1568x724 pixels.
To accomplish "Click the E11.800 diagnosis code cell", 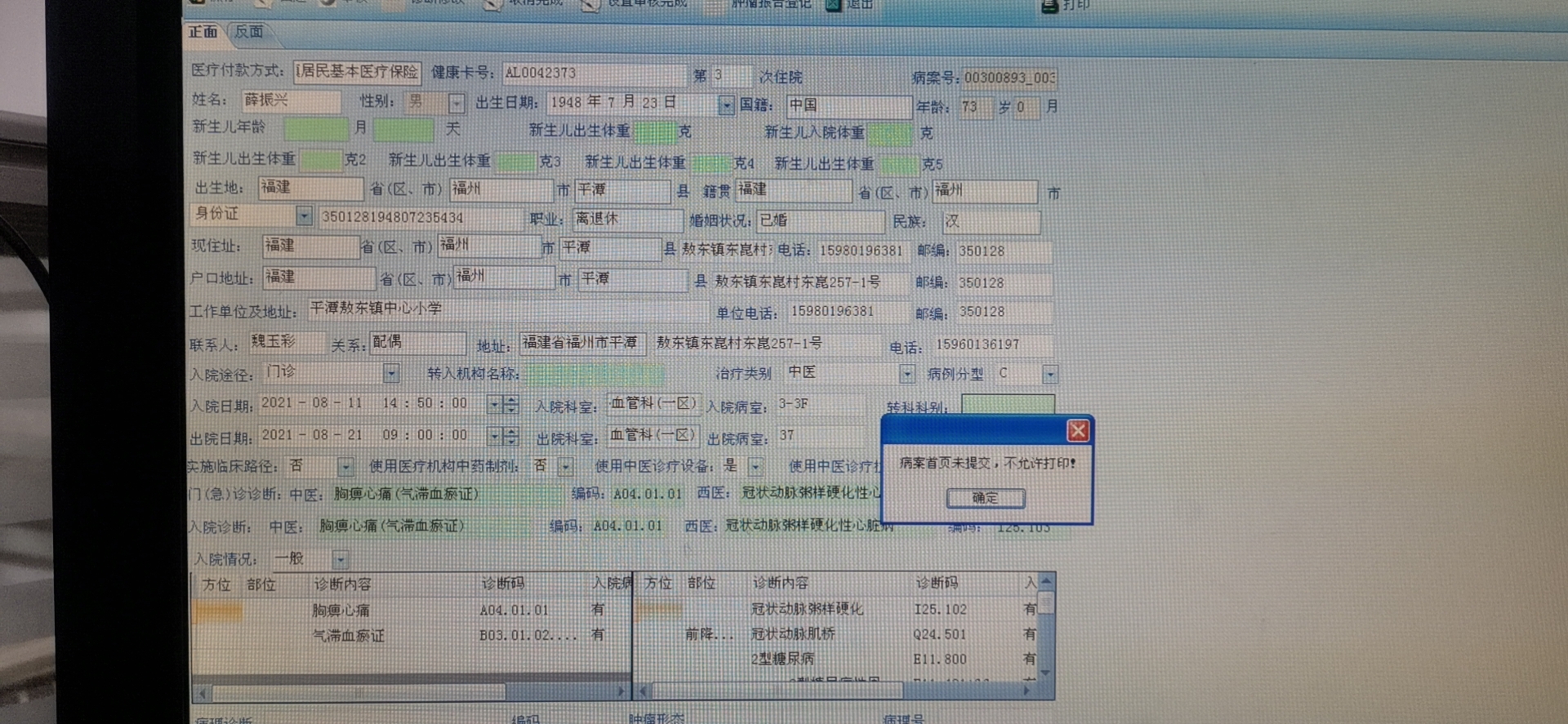I will point(940,659).
